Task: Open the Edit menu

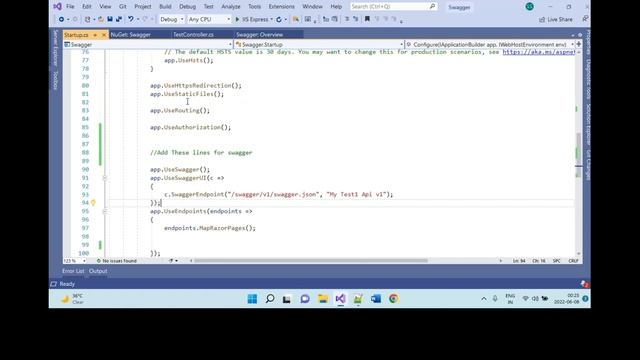Action: coord(87,7)
